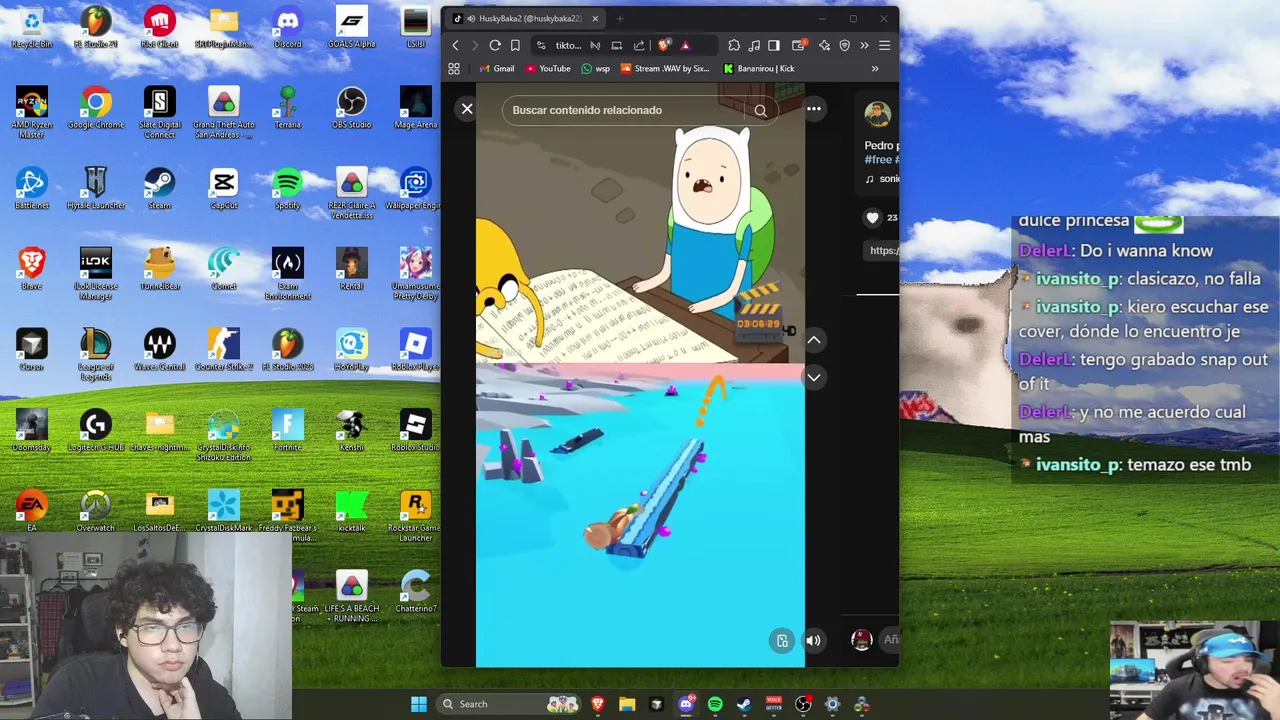Image resolution: width=1280 pixels, height=720 pixels.
Task: Open the browser hamburger main menu
Action: [884, 45]
